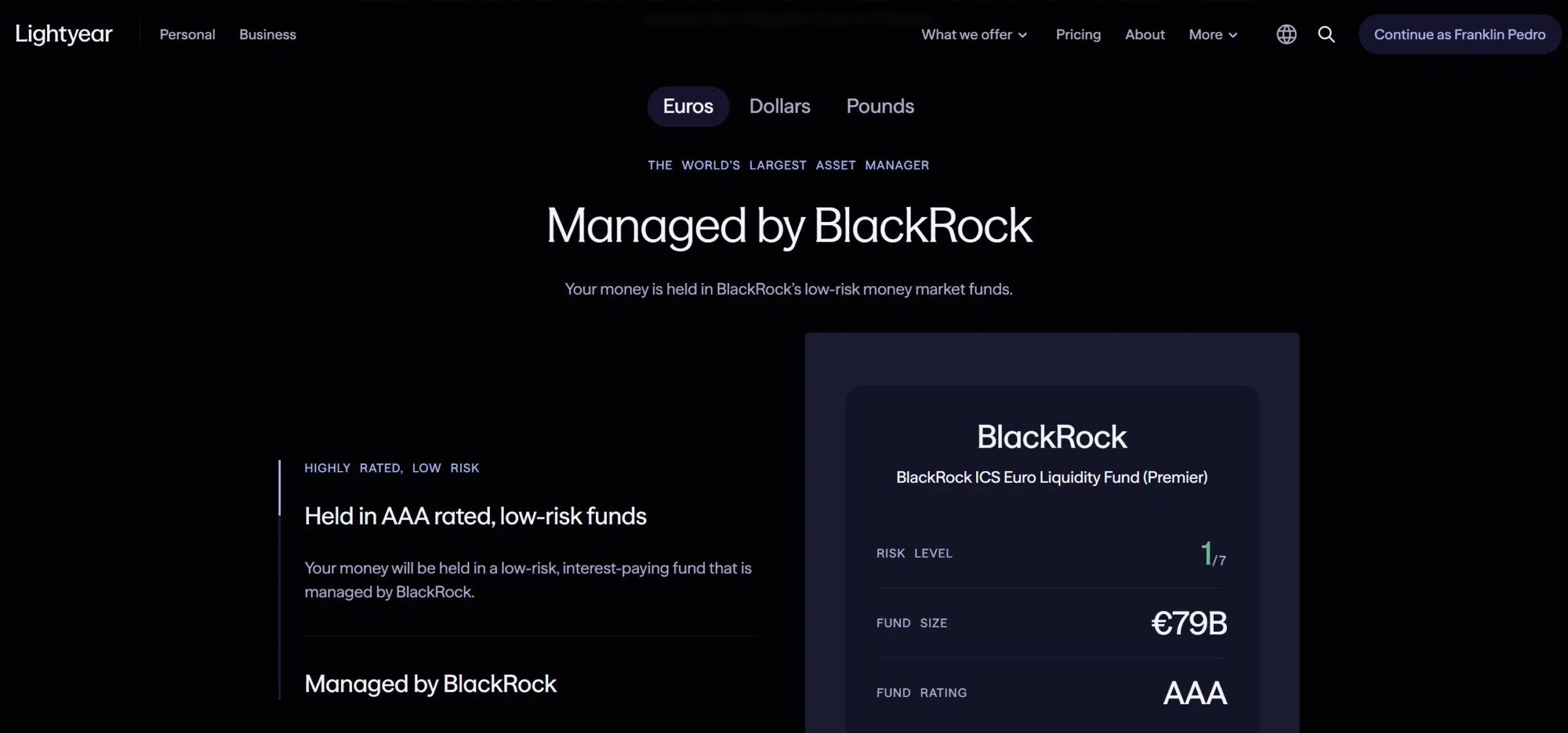This screenshot has height=733, width=1568.
Task: Click the chevron beside What we offer
Action: point(1023,35)
